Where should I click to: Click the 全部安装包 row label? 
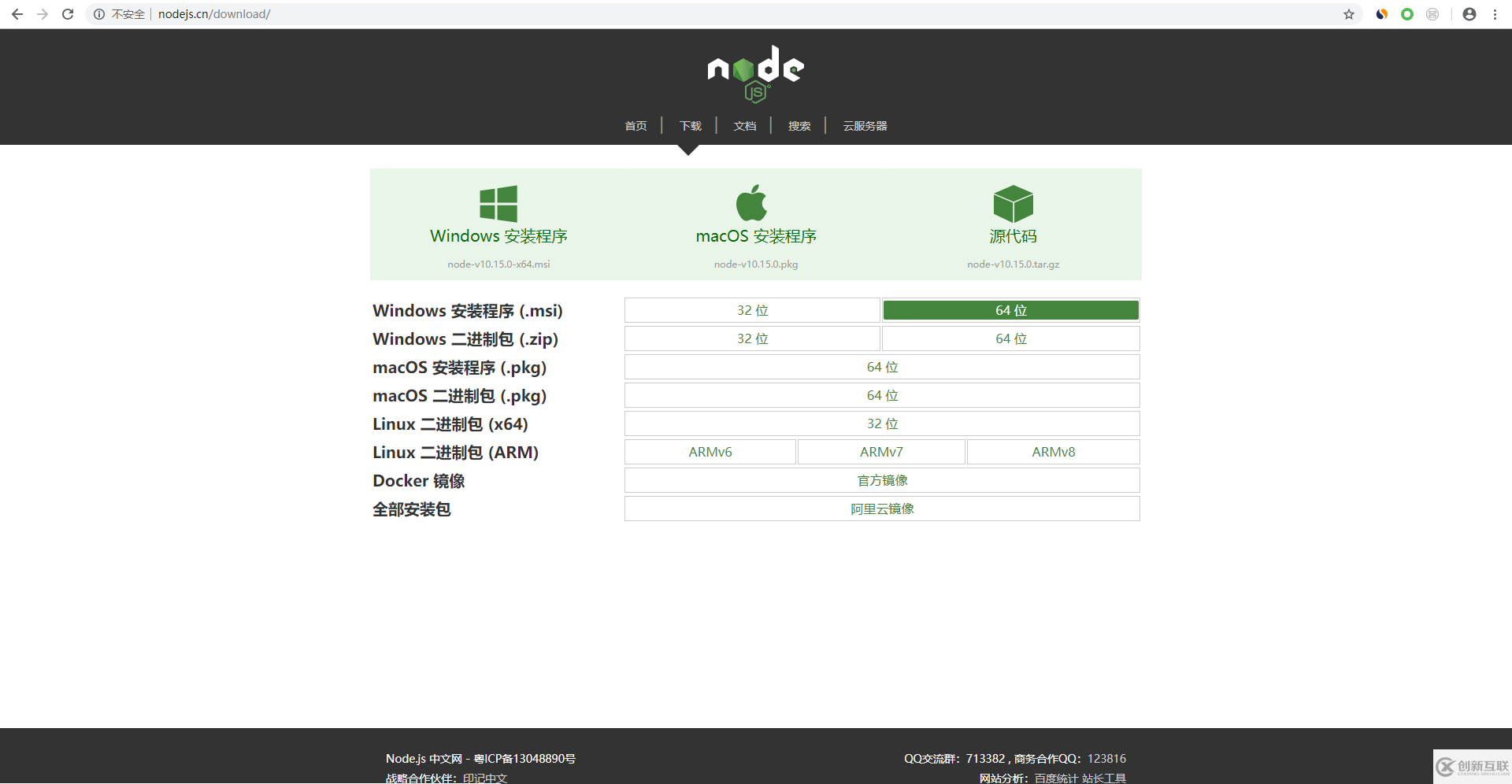pyautogui.click(x=412, y=509)
